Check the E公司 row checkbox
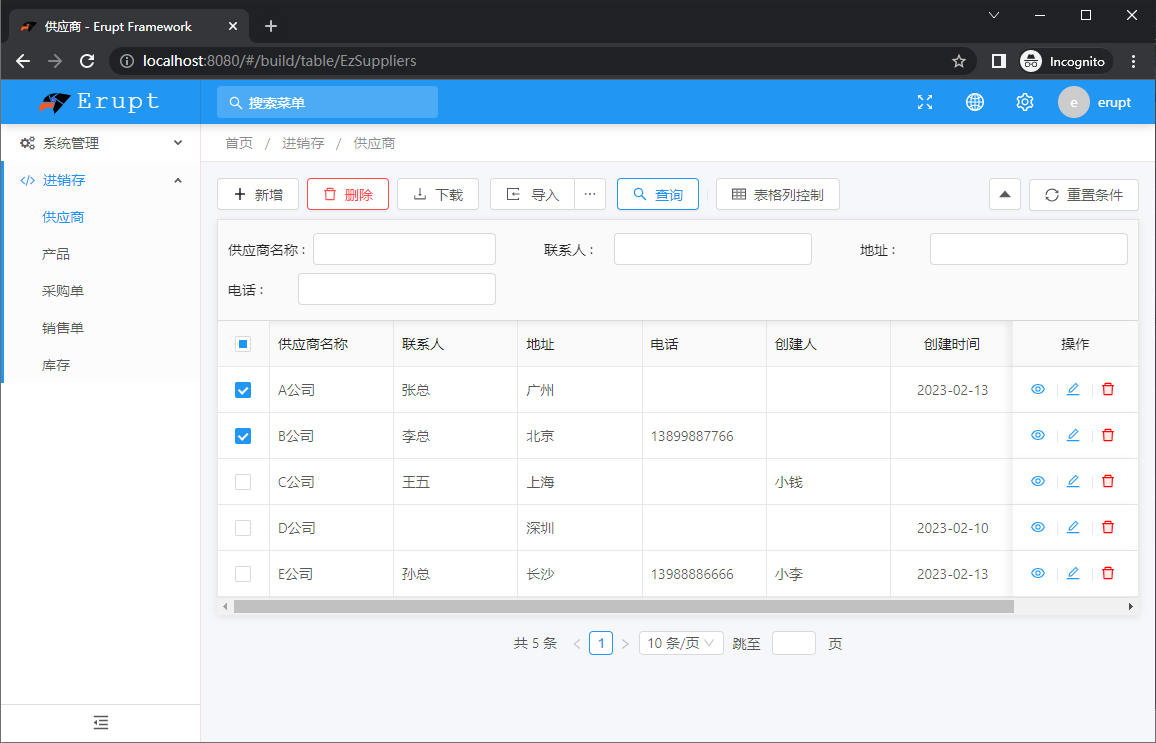Screen dimensions: 1156x743 pos(243,574)
